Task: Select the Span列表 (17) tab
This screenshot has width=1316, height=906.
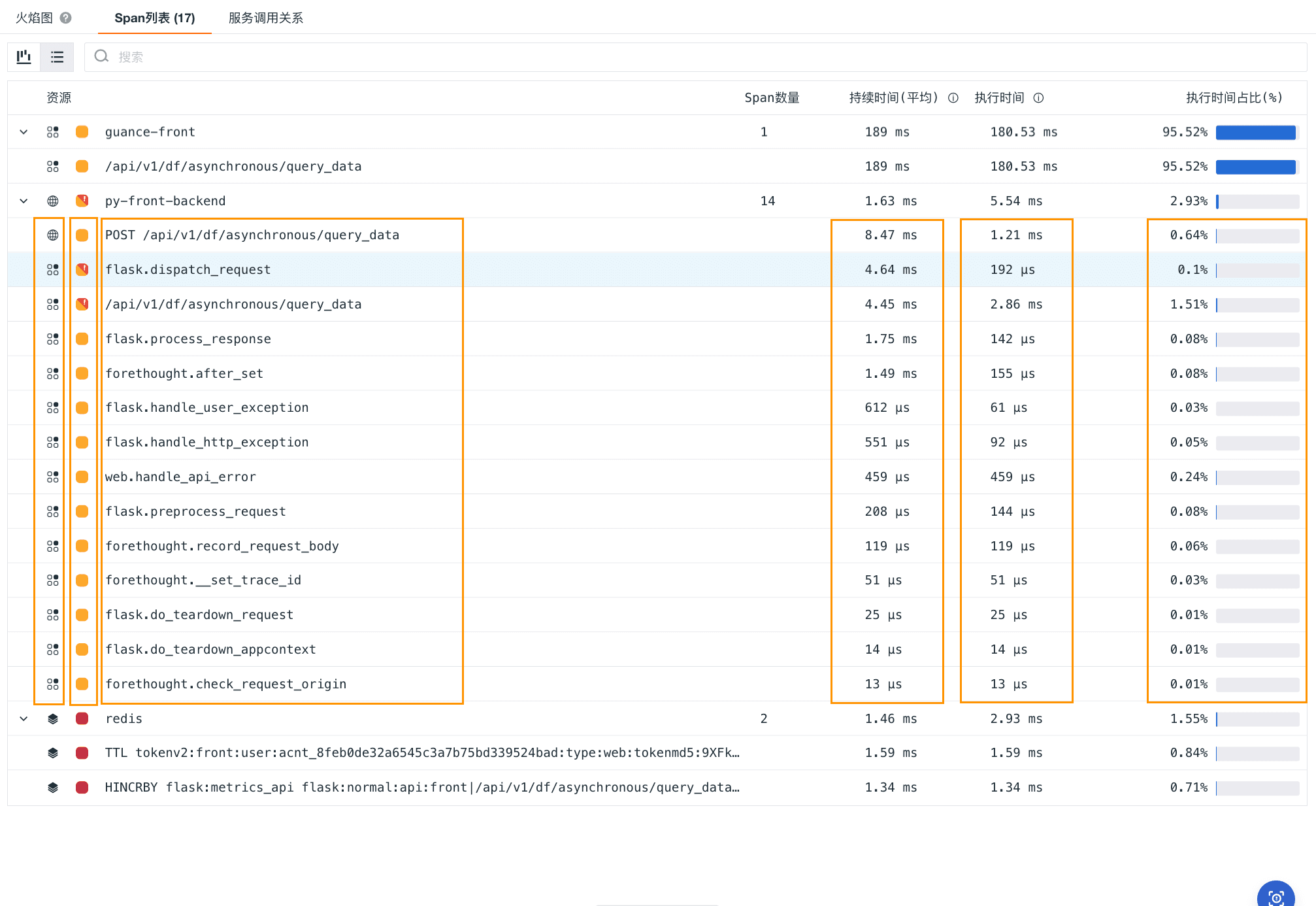Action: 155,18
